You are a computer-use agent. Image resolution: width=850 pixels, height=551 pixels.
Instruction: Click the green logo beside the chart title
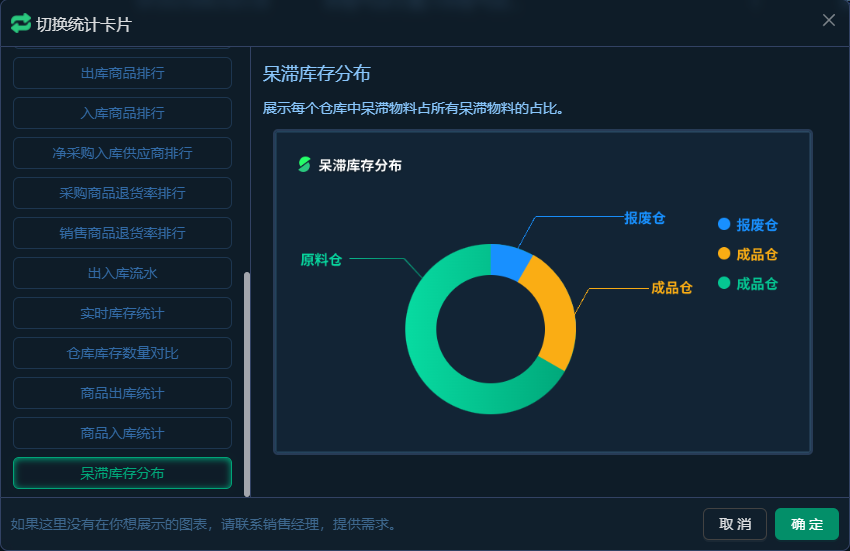(x=304, y=165)
